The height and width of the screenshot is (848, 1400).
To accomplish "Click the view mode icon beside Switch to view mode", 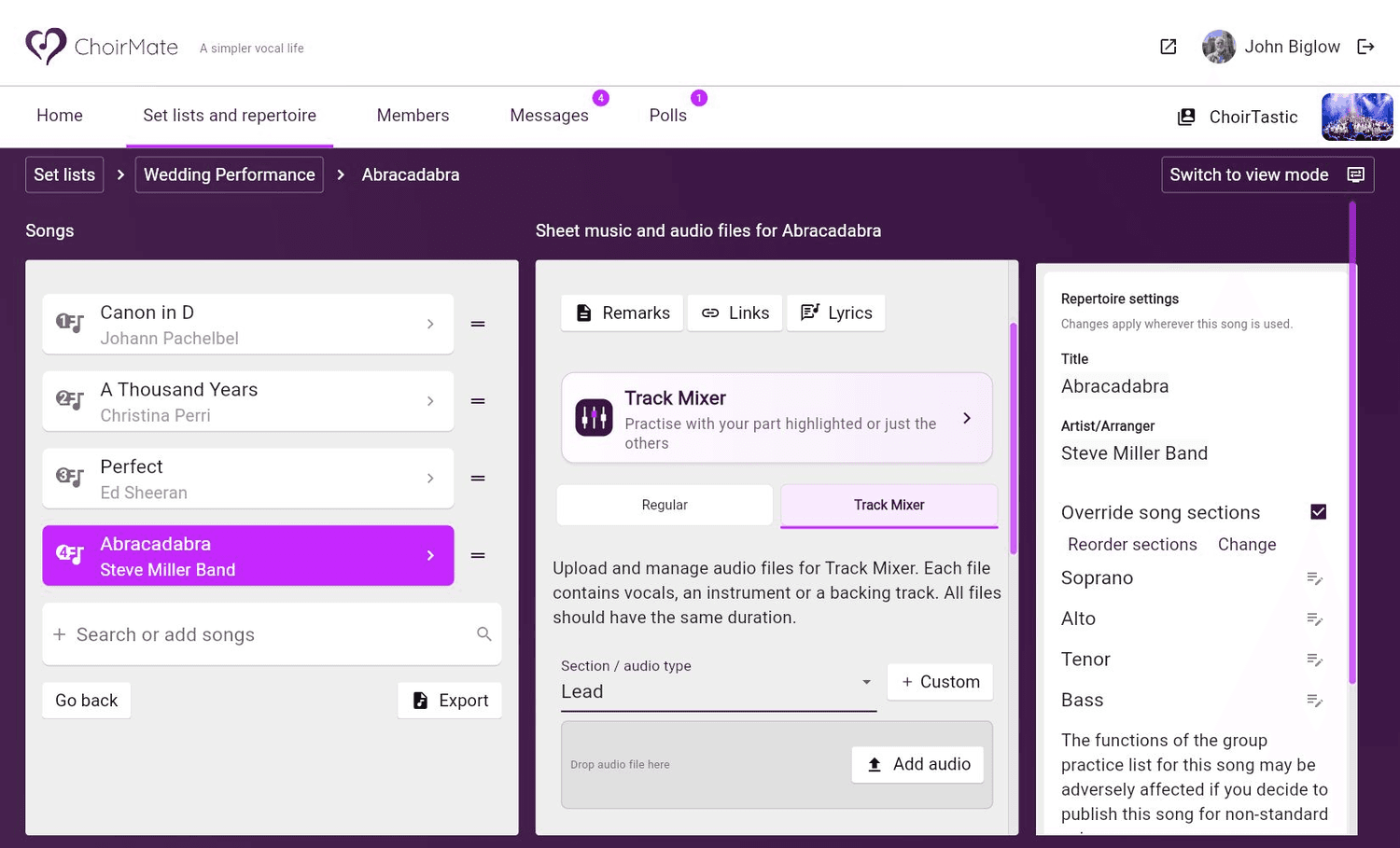I will click(1355, 174).
